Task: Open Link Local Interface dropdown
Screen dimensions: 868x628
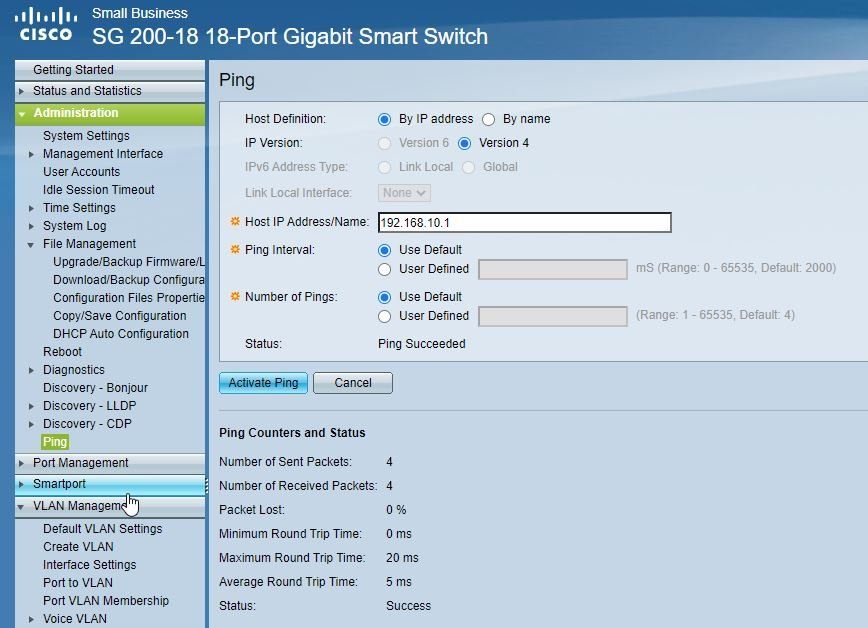Action: tap(404, 193)
